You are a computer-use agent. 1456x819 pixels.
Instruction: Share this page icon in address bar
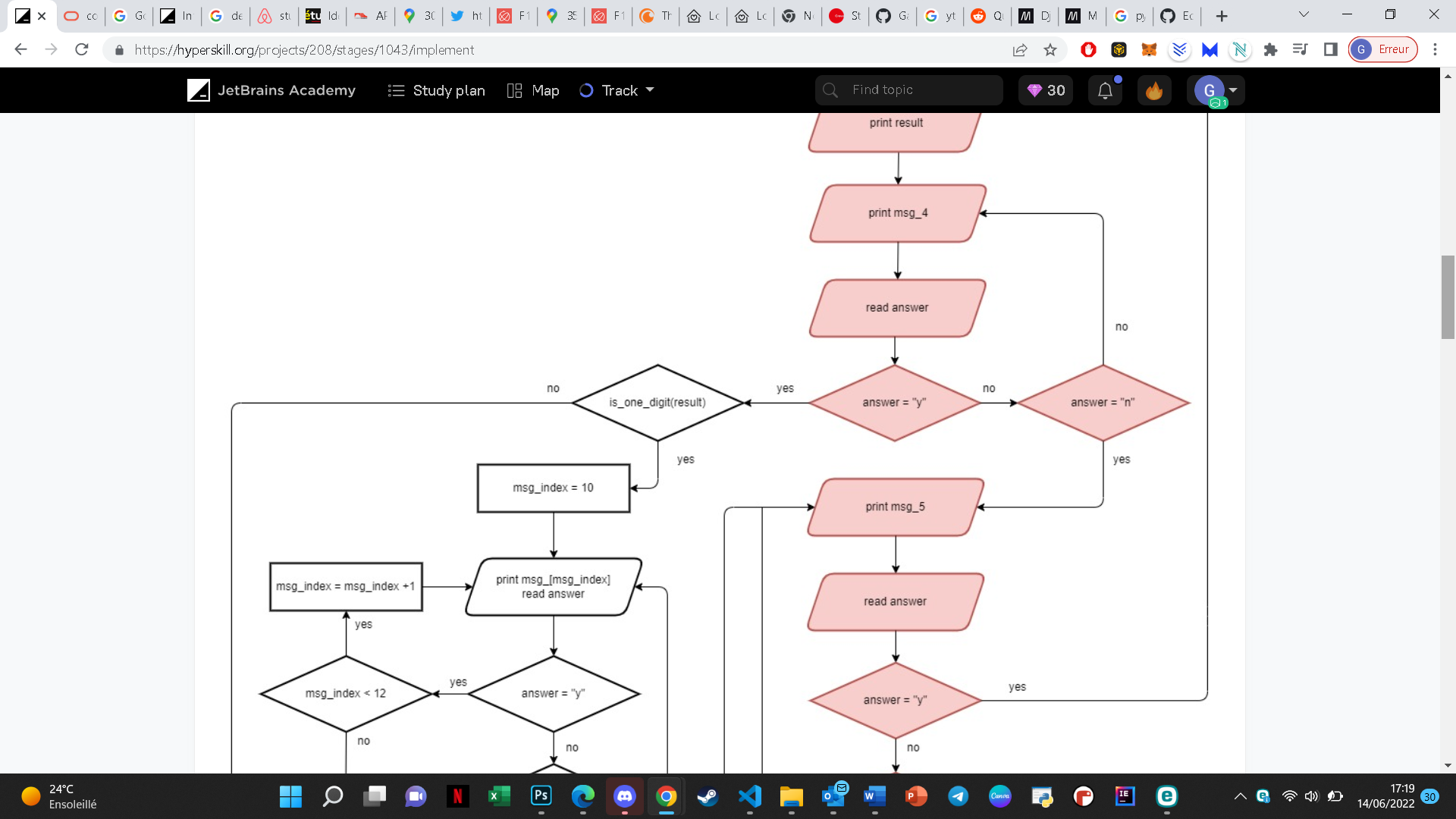[1020, 50]
